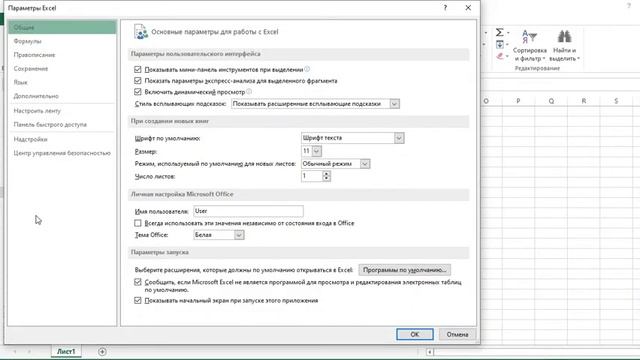This screenshot has height=360, width=640.
Task: Expand Clear dropdown arrow in ribbon
Action: click(x=508, y=56)
